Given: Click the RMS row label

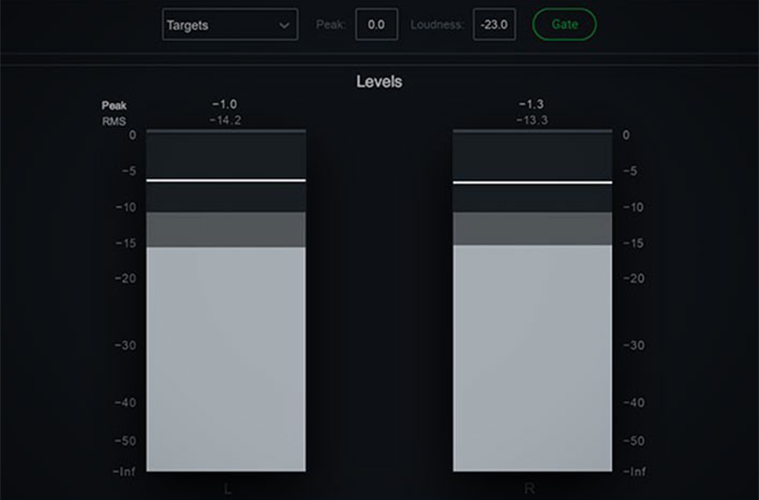Looking at the screenshot, I should tap(114, 121).
